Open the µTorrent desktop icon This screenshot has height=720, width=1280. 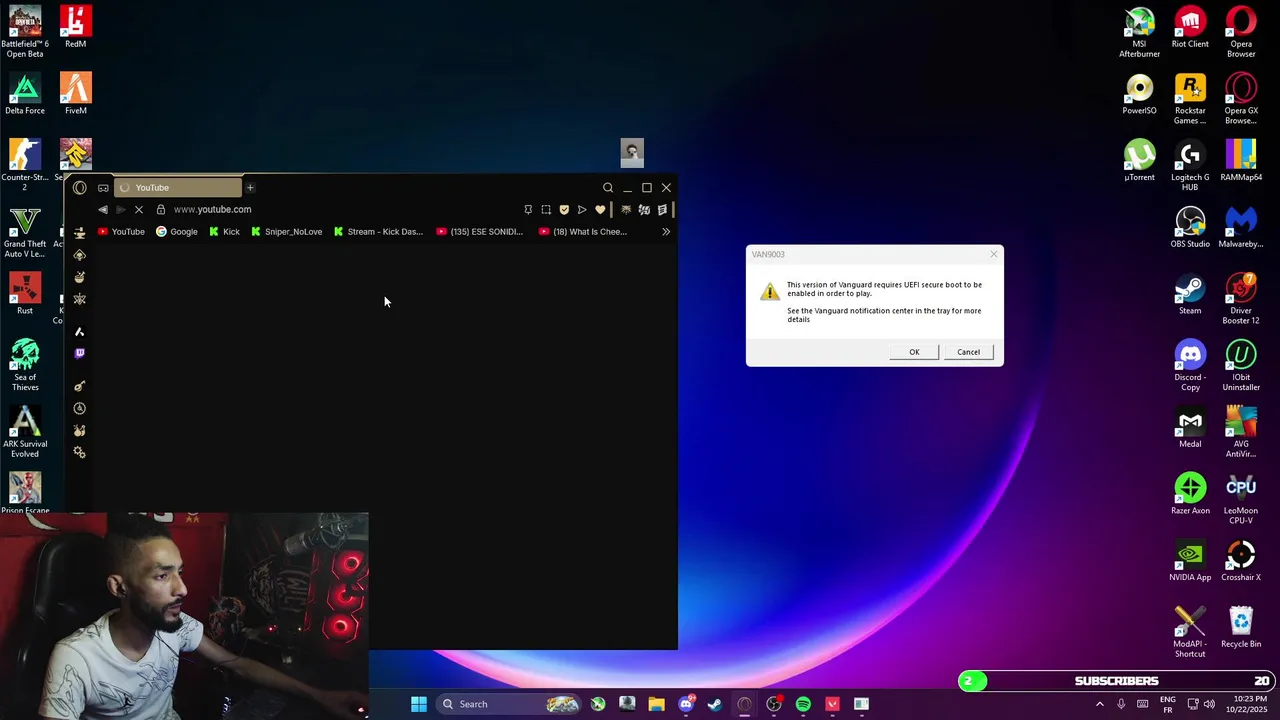point(1139,161)
